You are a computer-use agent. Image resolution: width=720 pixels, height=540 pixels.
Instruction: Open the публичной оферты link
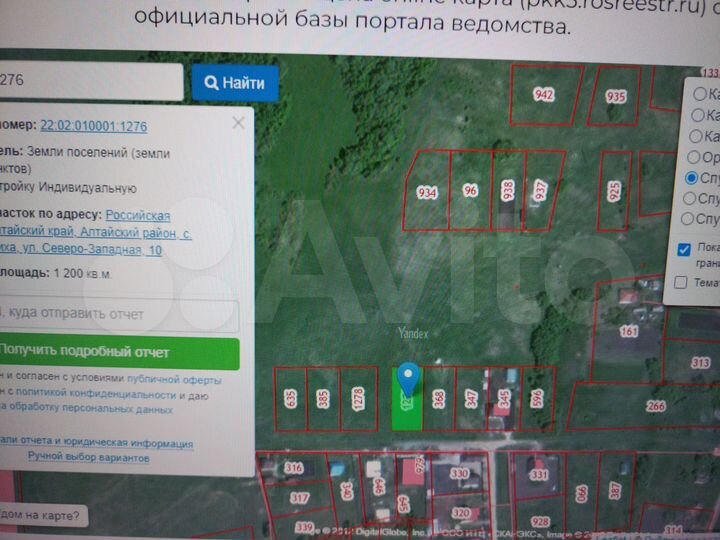[174, 380]
